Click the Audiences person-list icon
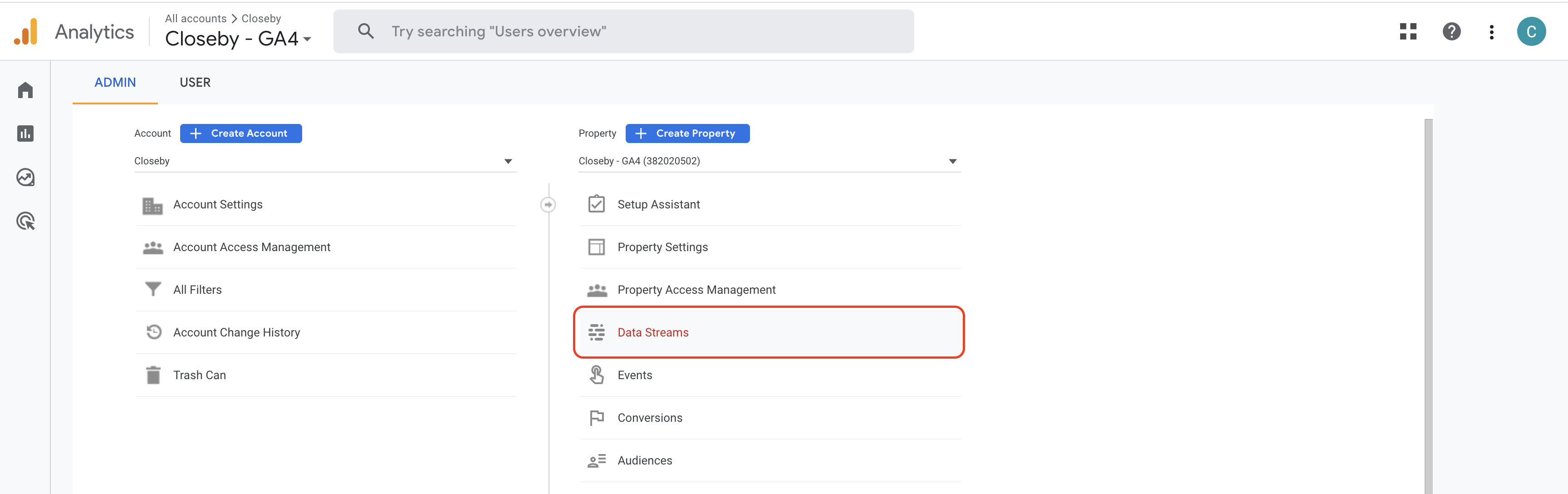This screenshot has width=1568, height=494. 597,460
